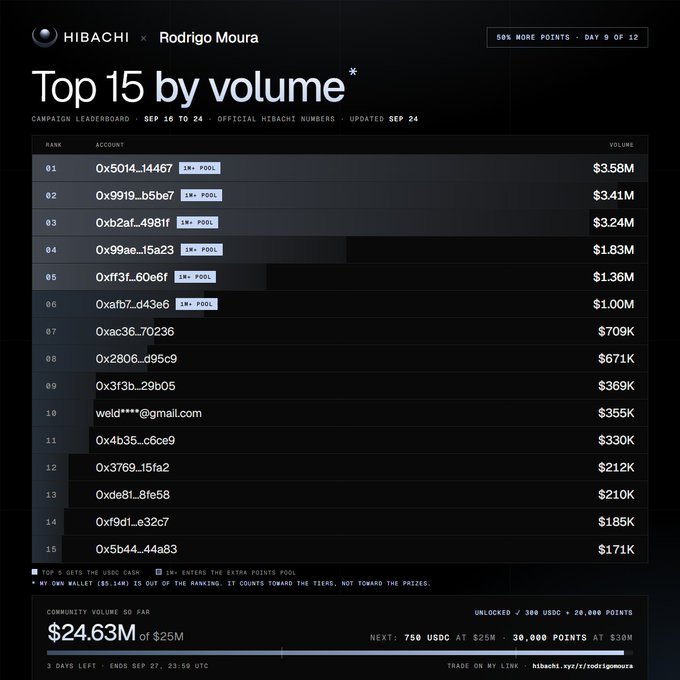The height and width of the screenshot is (680, 680).
Task: Select account 0x99ae...15a23
Action: 135,250
